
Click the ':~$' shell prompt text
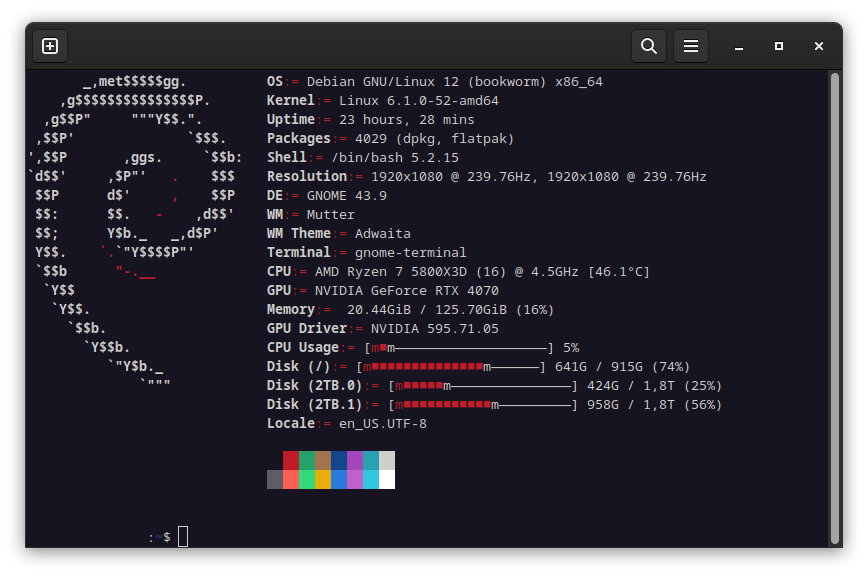point(159,537)
